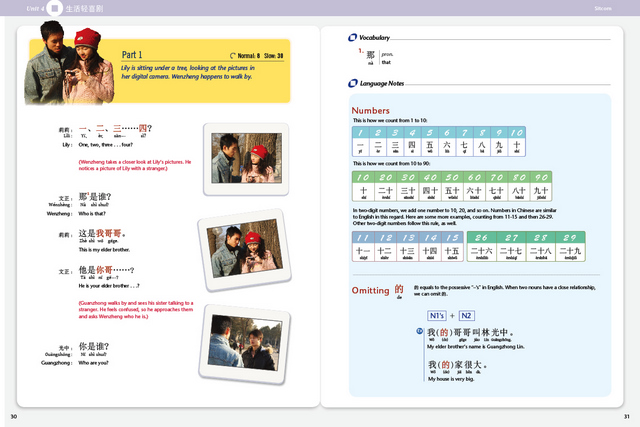Select cell 九 in the 1-to-10 table

coord(499,147)
